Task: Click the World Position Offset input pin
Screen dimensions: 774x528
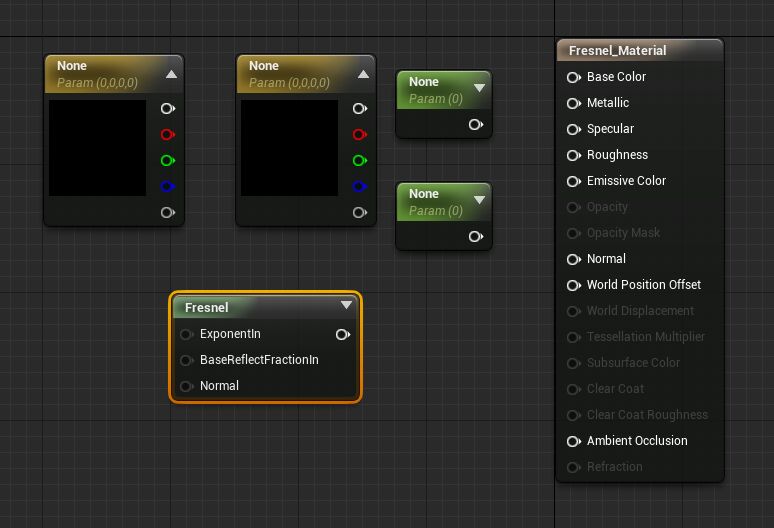Action: tap(574, 285)
